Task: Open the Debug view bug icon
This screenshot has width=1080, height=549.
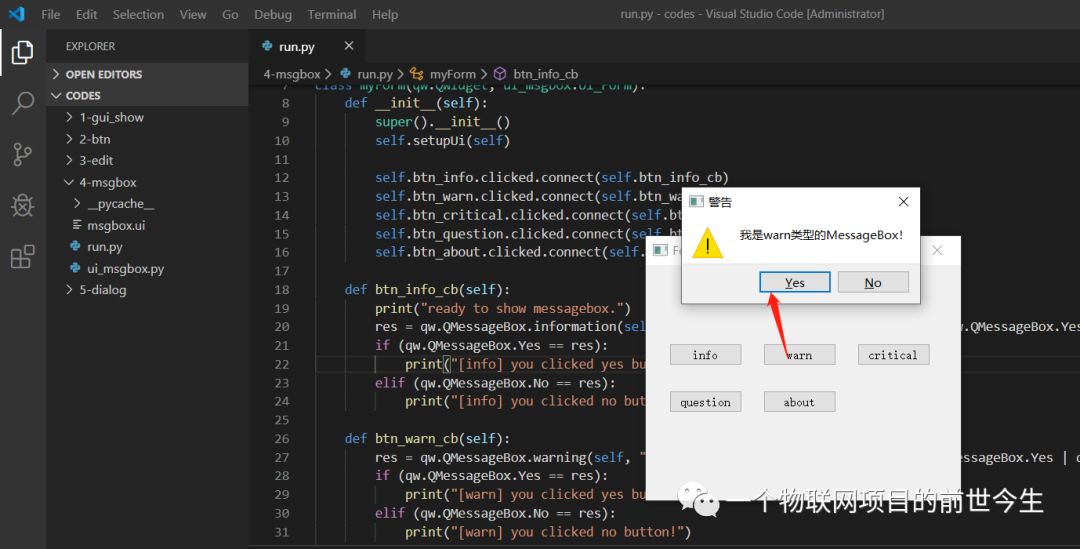Action: 22,205
